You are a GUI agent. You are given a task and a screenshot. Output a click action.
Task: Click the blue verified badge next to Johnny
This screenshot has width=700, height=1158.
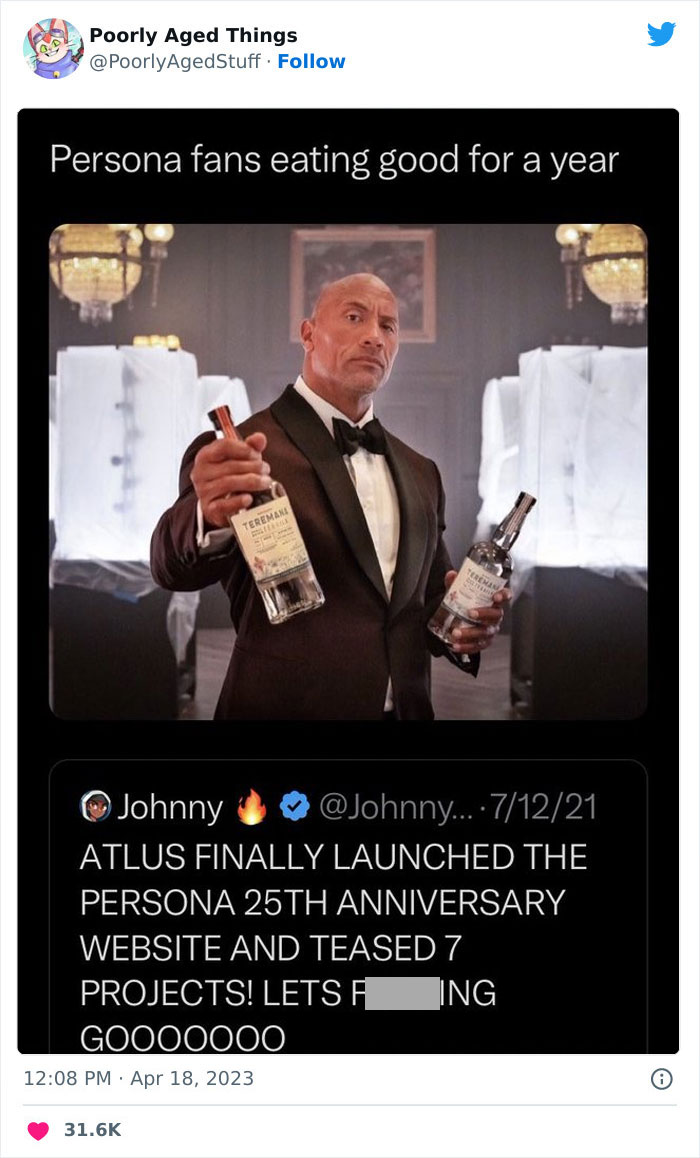pos(294,808)
